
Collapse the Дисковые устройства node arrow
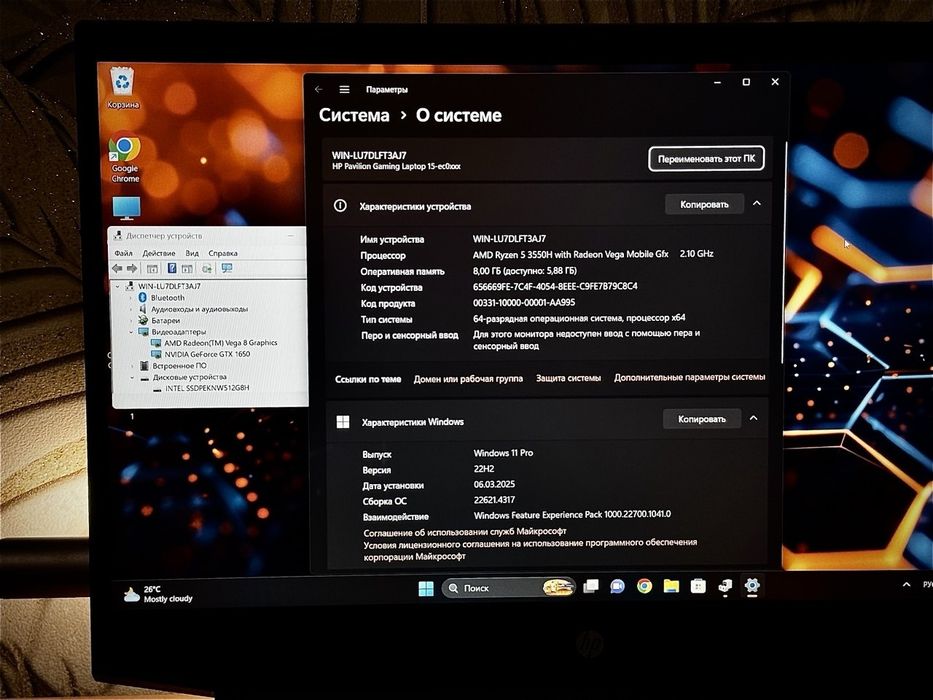point(132,377)
